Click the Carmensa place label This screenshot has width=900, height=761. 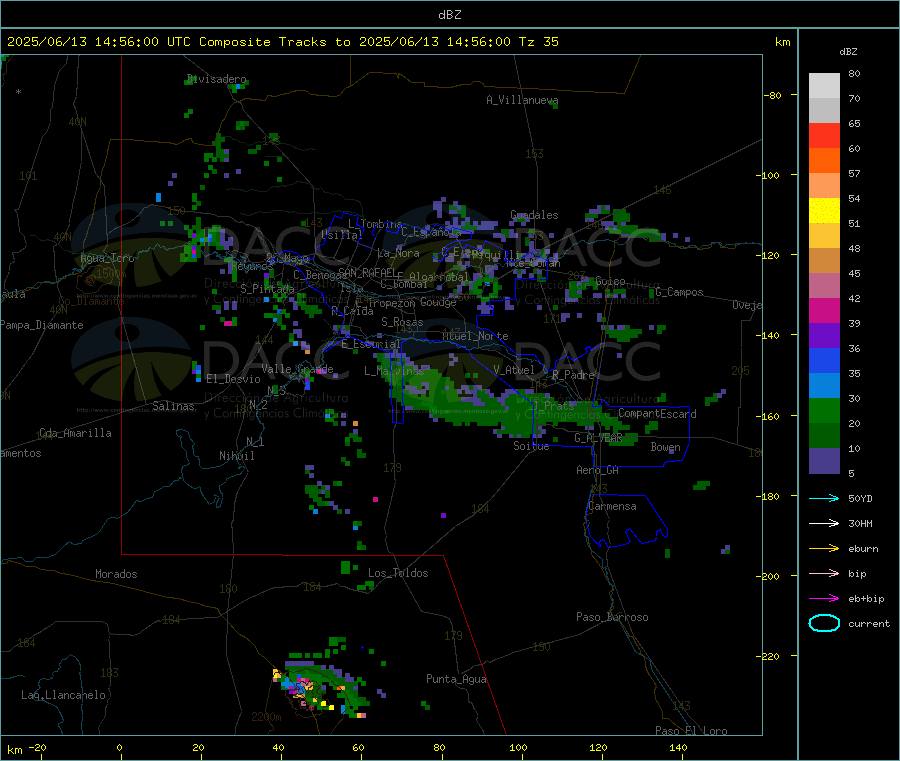coord(612,506)
